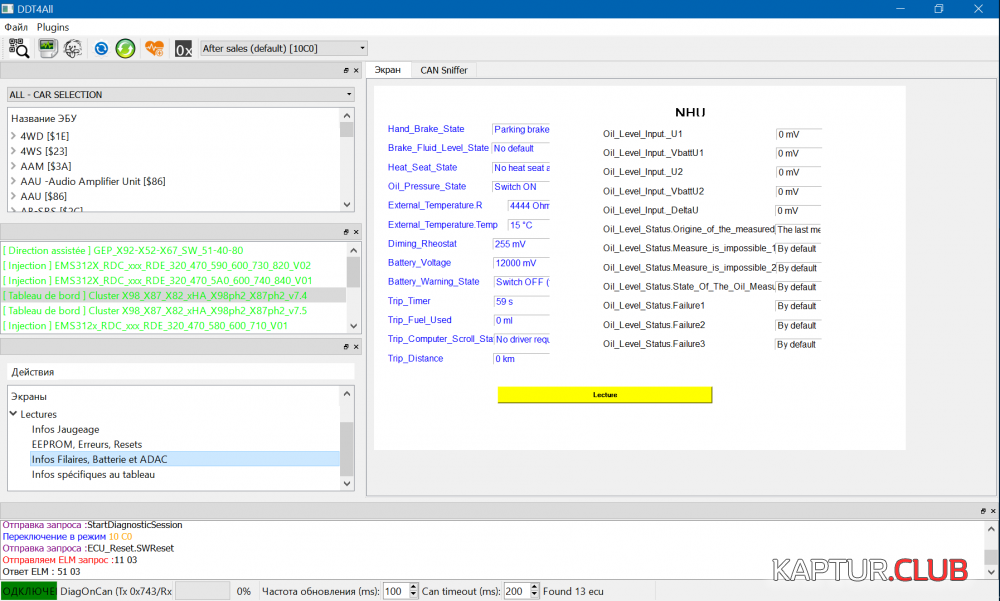This screenshot has height=601, width=1000.
Task: Click the Einstein face expert mode icon
Action: point(73,48)
